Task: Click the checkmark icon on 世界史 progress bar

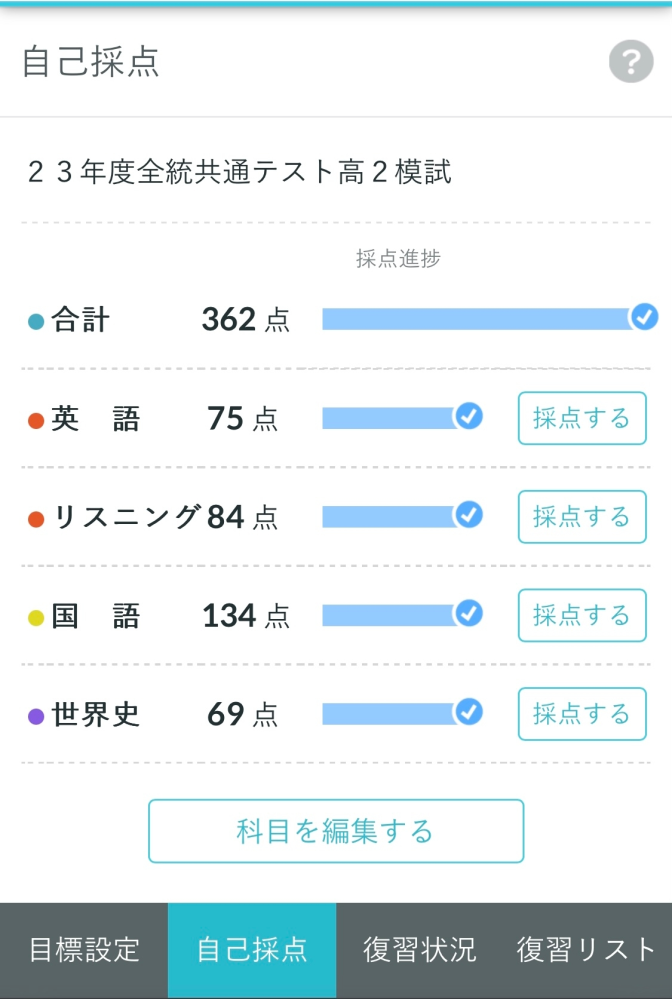Action: (469, 712)
